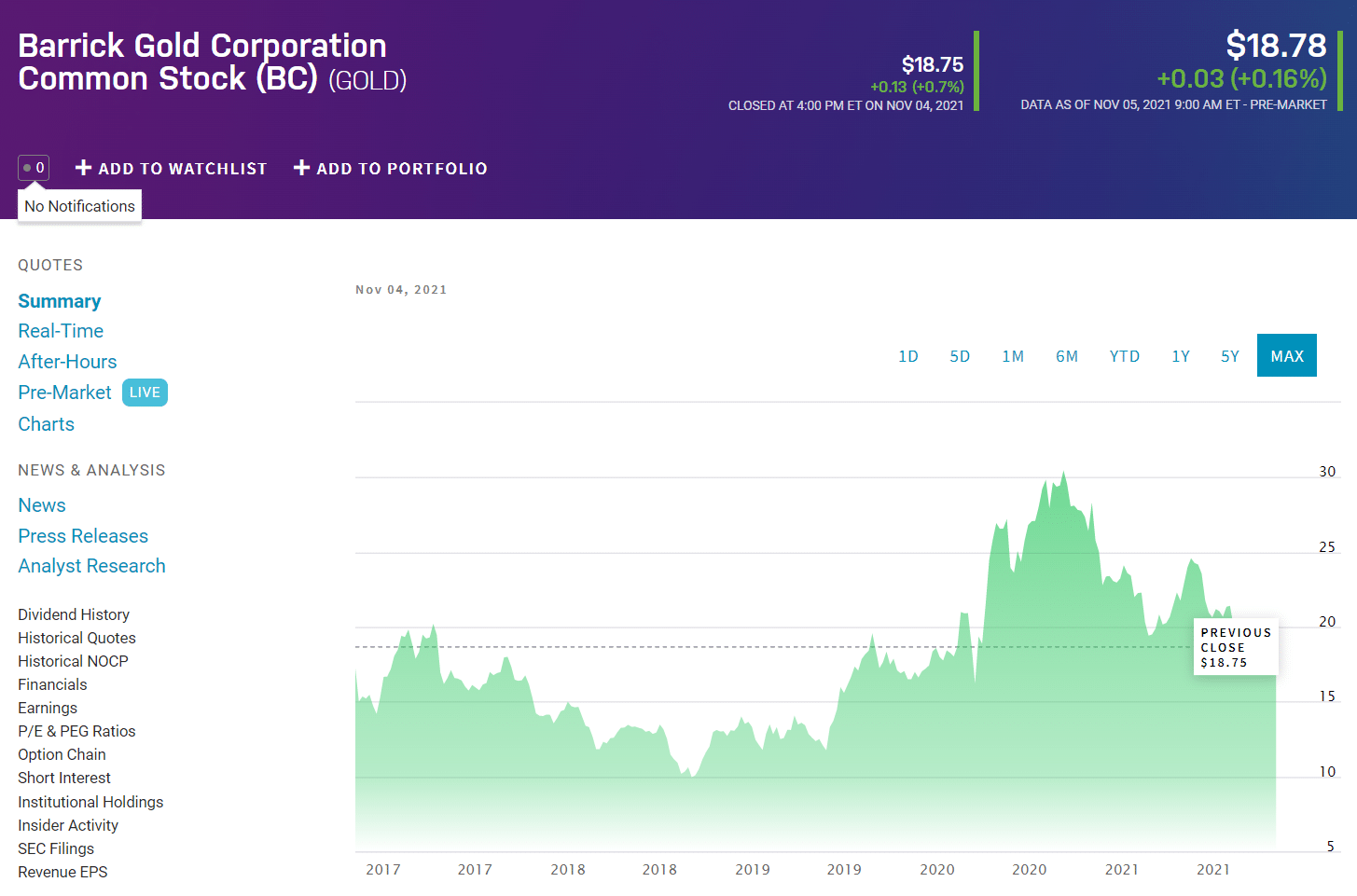Open the notifications counter badge

click(x=34, y=168)
